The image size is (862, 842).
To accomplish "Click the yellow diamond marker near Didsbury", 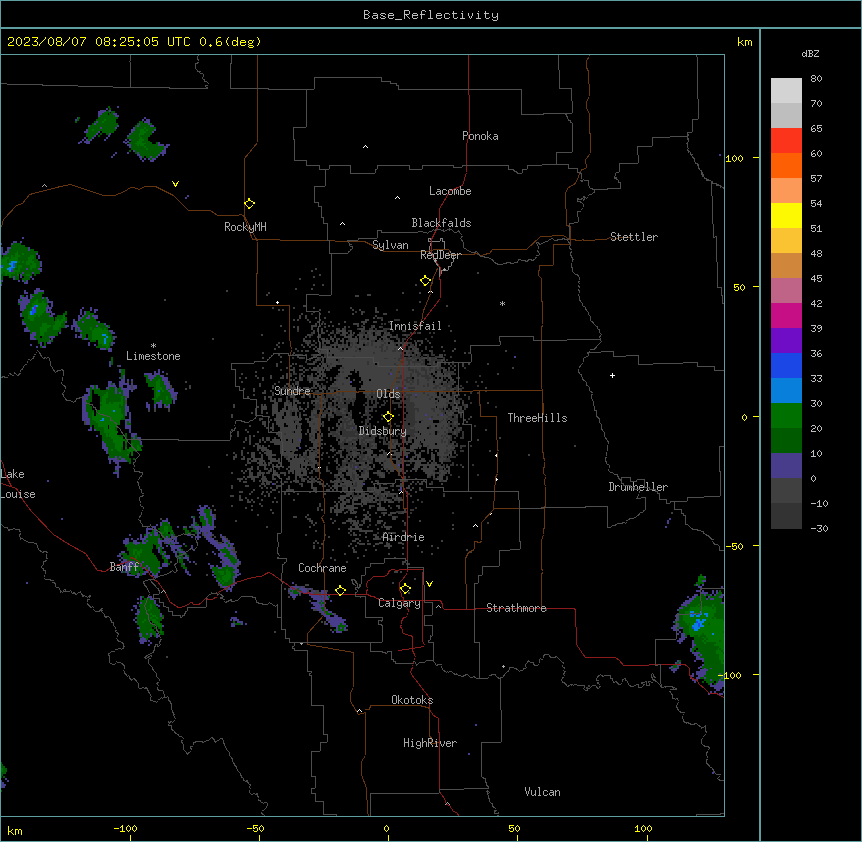I will click(388, 417).
